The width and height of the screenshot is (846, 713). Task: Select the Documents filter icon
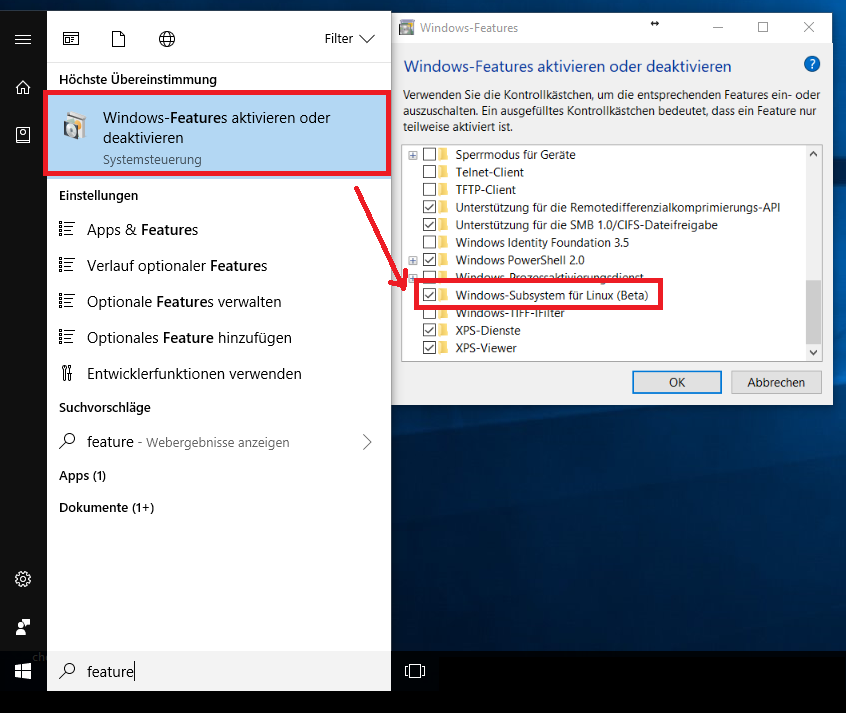119,39
